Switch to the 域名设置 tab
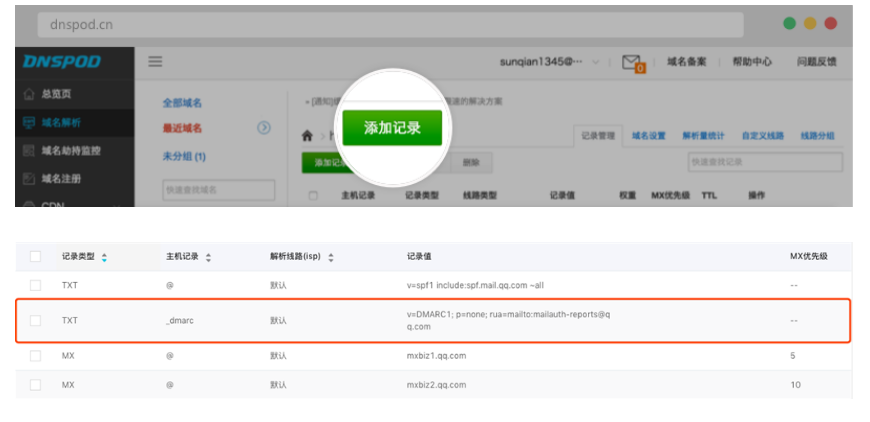The width and height of the screenshot is (870, 422). [648, 136]
